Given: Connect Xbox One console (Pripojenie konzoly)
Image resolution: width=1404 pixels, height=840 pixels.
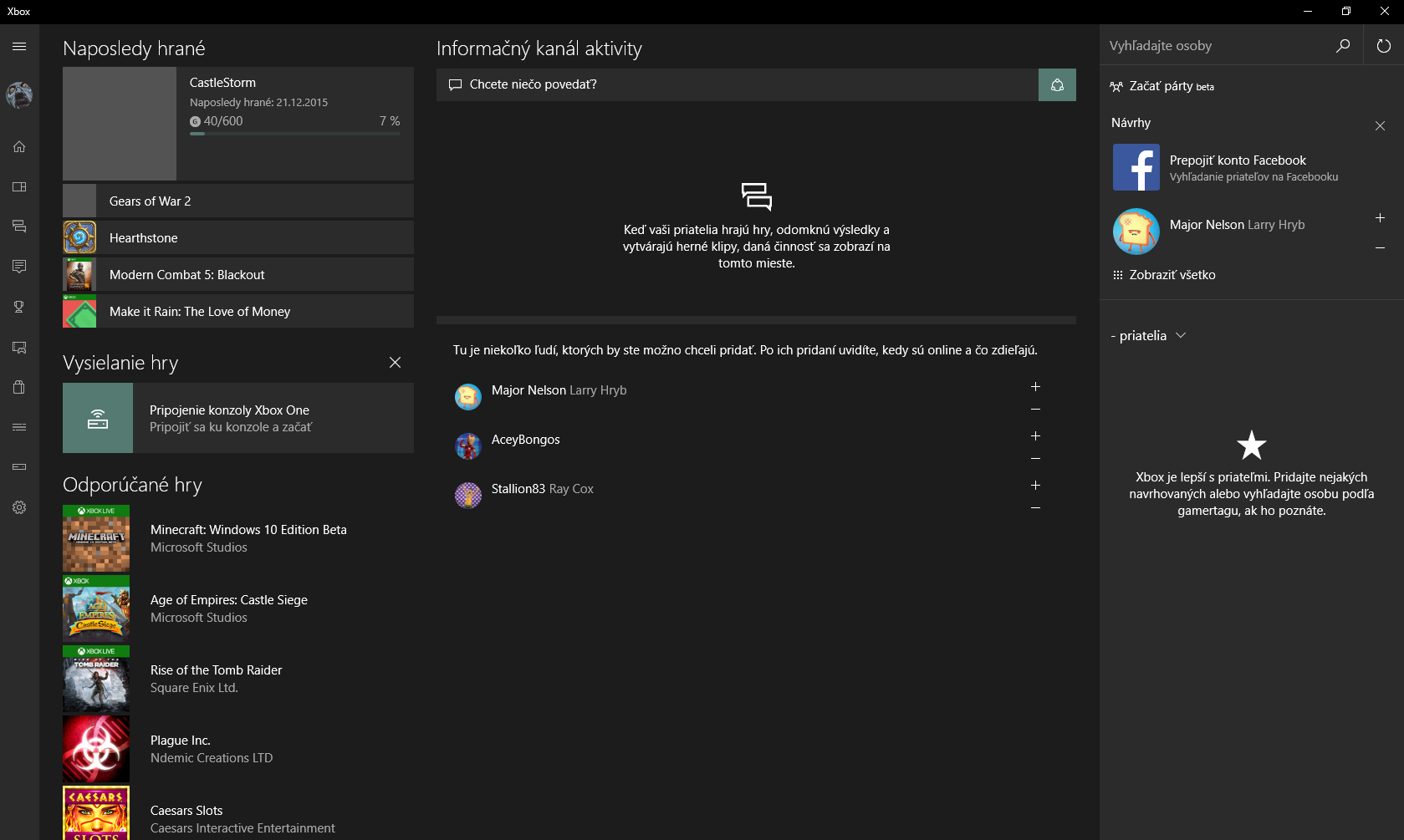Looking at the screenshot, I should [238, 418].
